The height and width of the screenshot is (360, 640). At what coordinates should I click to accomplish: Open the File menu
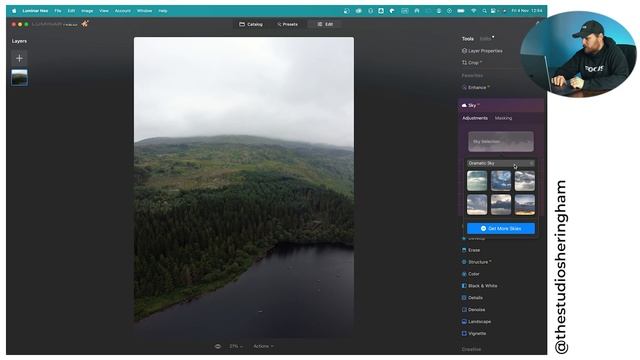tap(58, 11)
